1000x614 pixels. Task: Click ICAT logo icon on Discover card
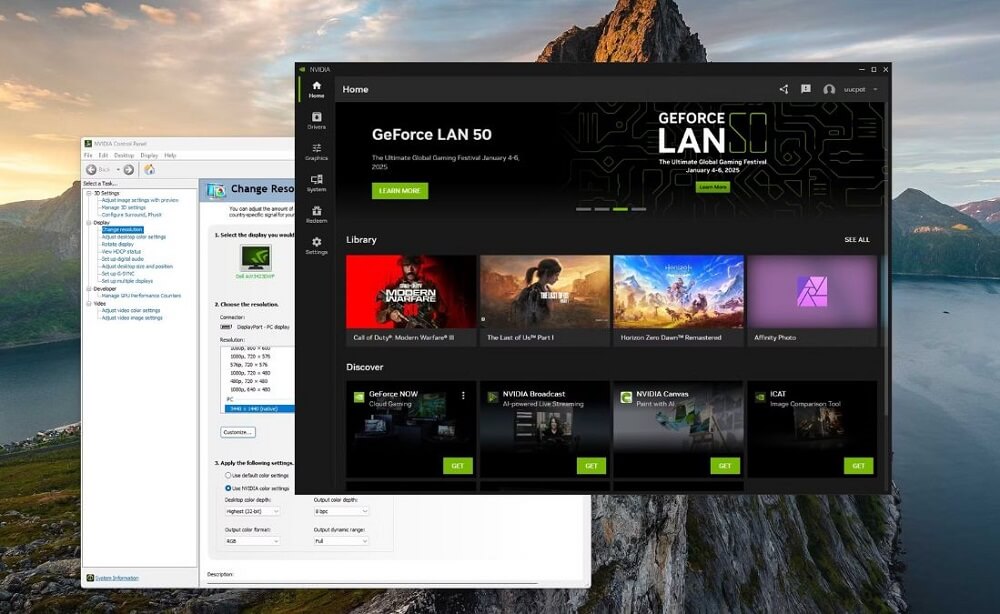pos(760,397)
